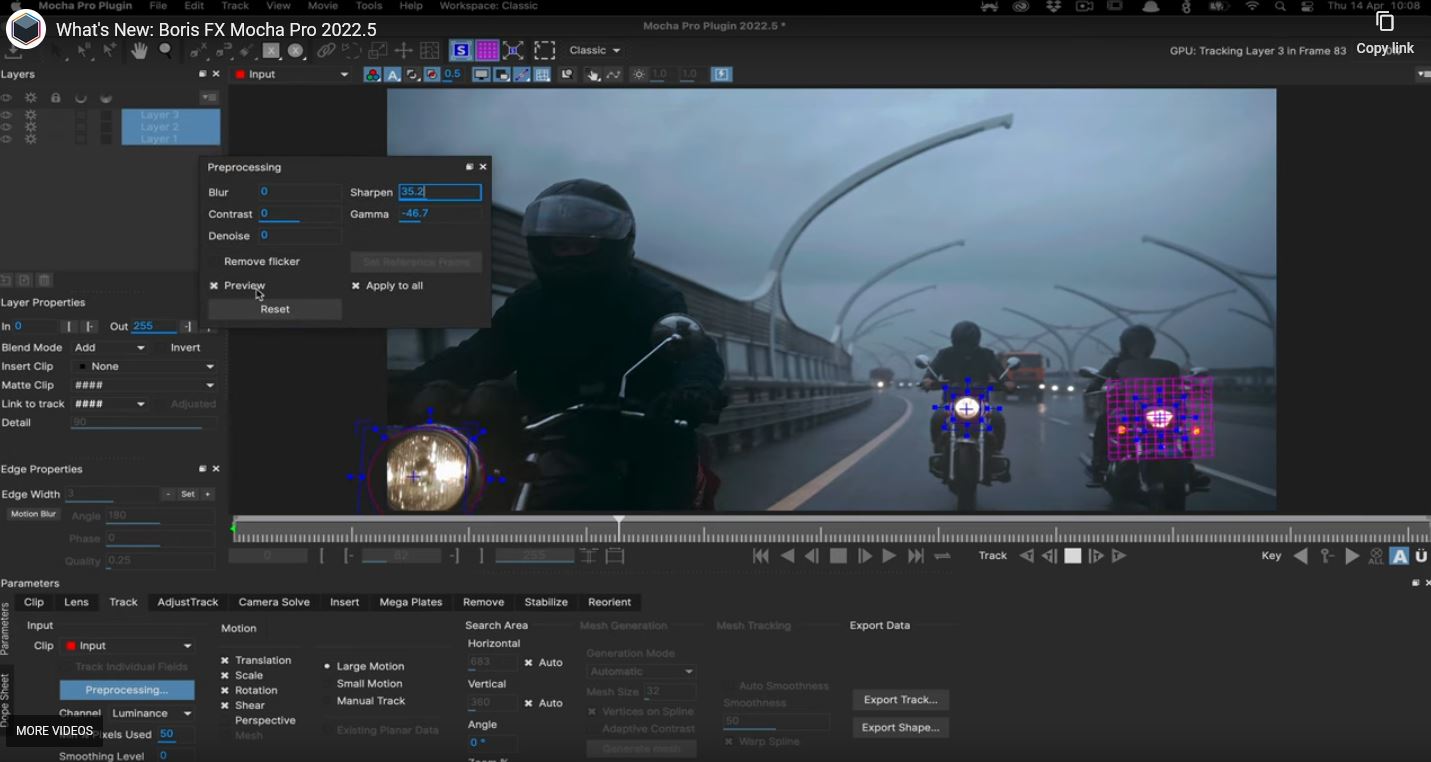Click the Reset button in Preprocessing dialog
Screen dimensions: 1431x762
tap(275, 310)
